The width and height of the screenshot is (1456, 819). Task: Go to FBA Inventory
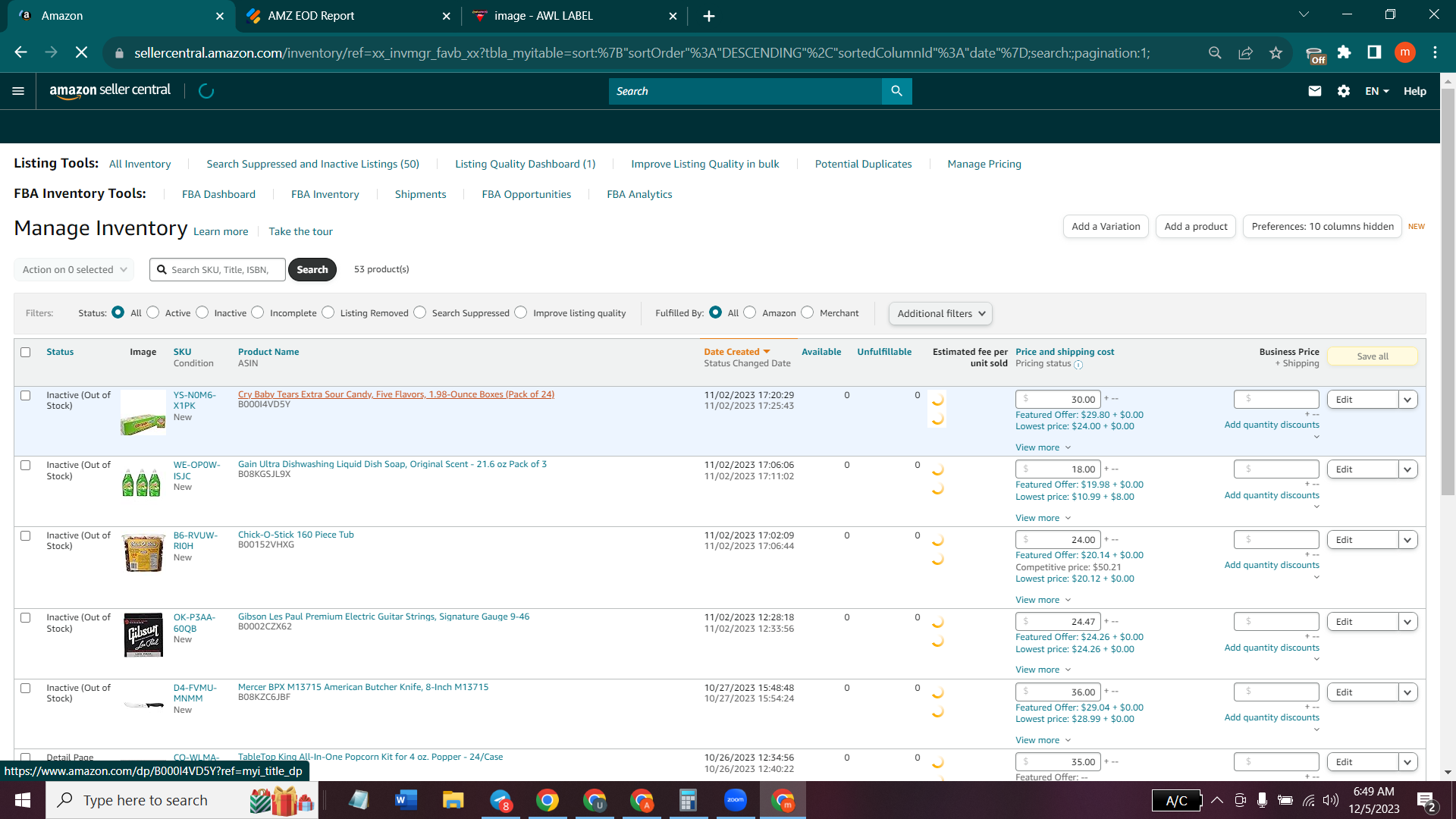click(325, 194)
